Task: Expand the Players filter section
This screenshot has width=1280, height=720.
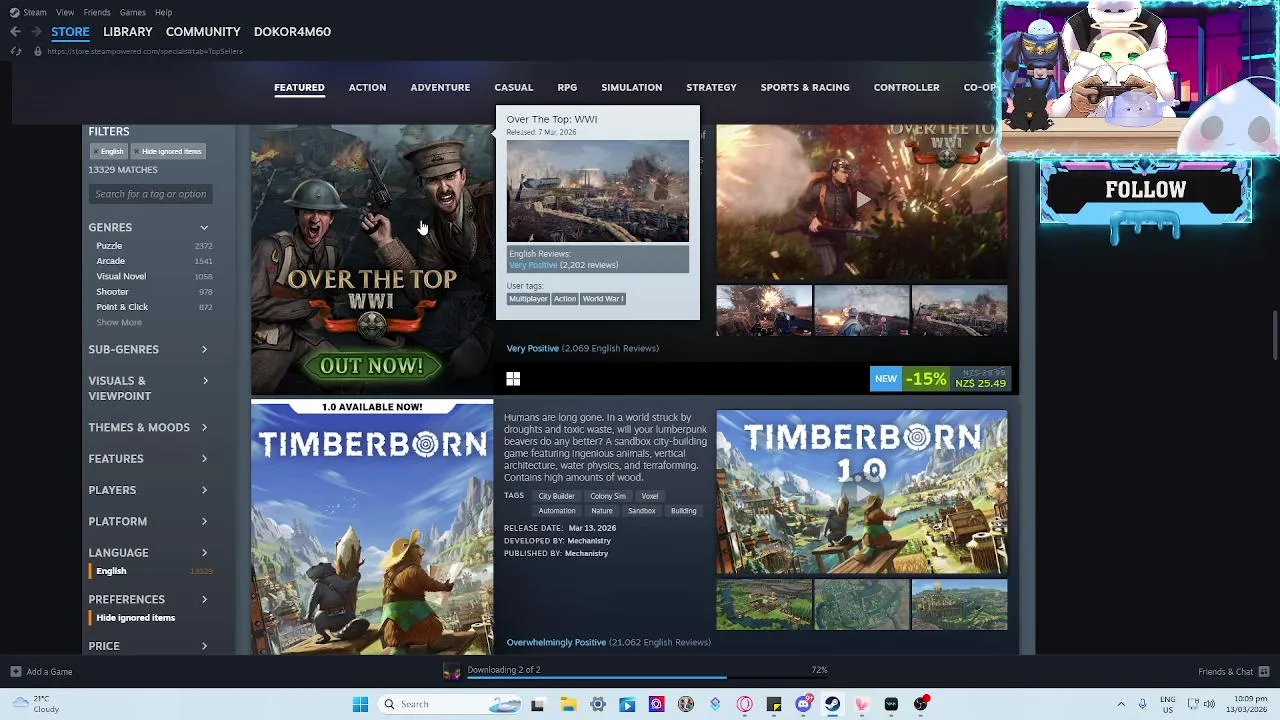Action: tap(148, 490)
